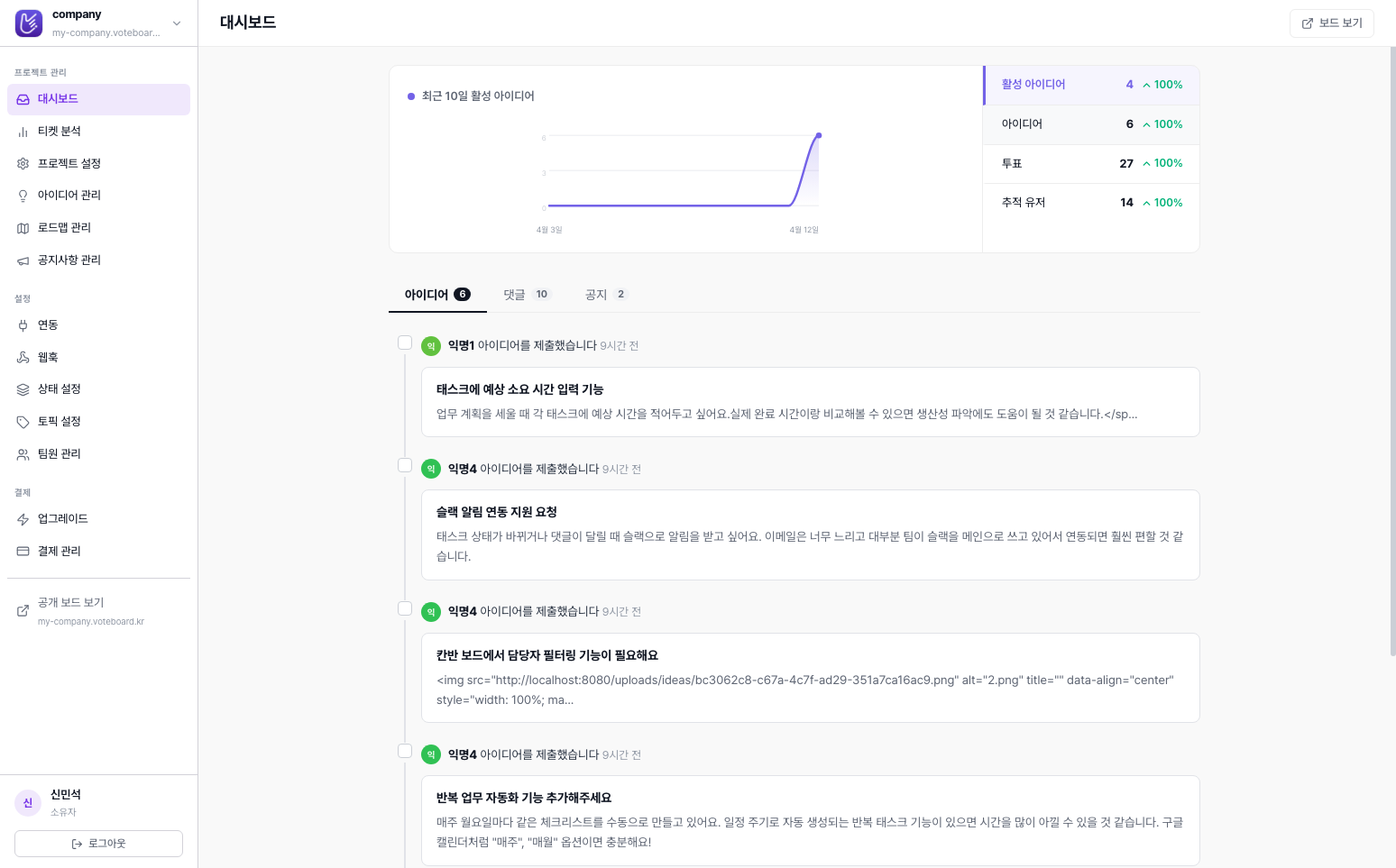Click avatar beside 익명4 반복 업무 post

(431, 754)
